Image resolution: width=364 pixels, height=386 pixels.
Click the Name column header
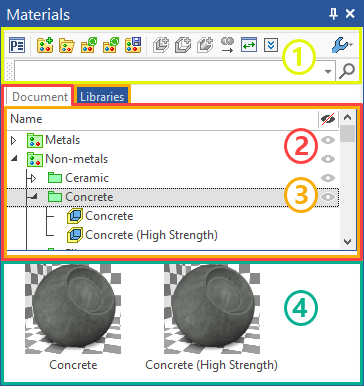pos(26,119)
